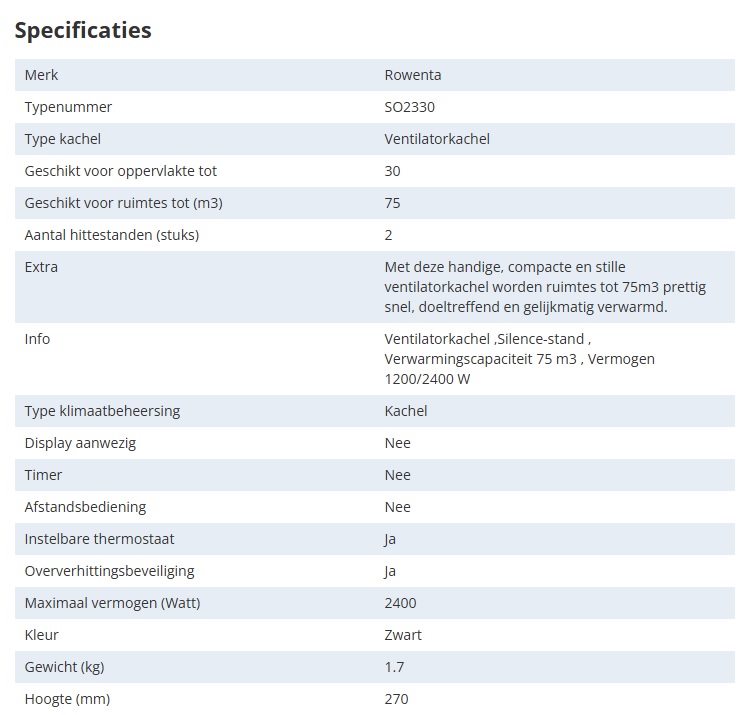This screenshot has width=747, height=715.
Task: Click the Aantal hittestanden (stuks) label
Action: coord(111,235)
